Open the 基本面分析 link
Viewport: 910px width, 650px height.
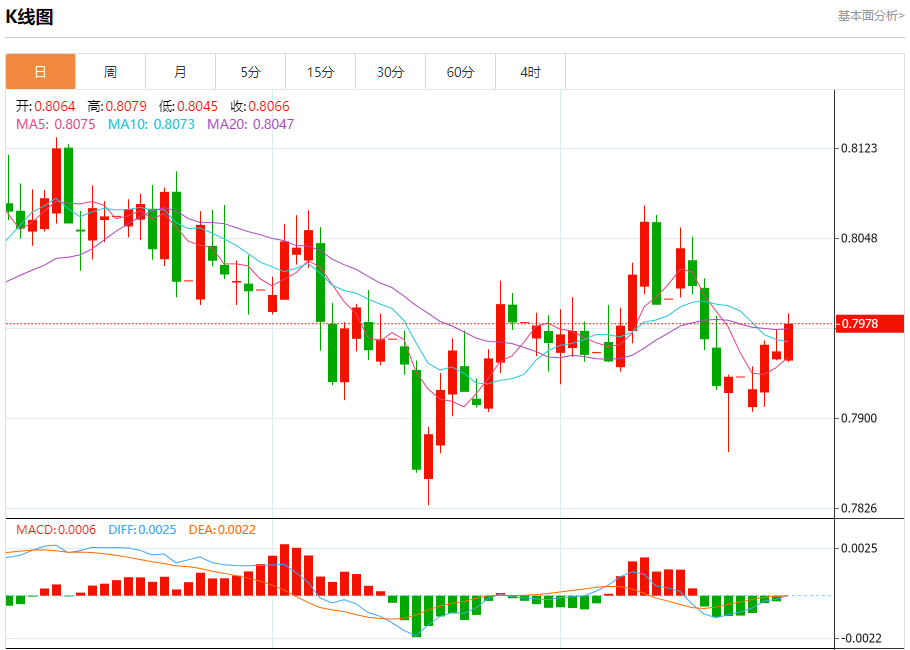click(x=871, y=16)
